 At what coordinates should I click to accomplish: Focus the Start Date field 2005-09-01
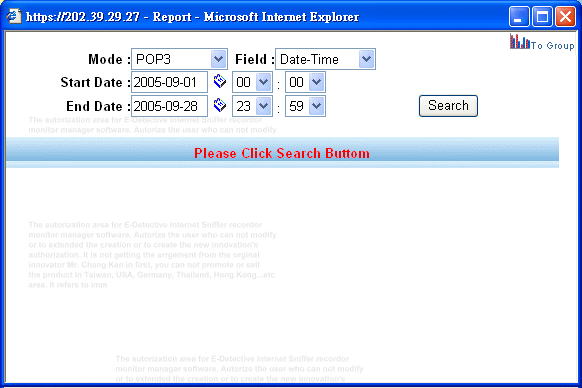tap(169, 82)
